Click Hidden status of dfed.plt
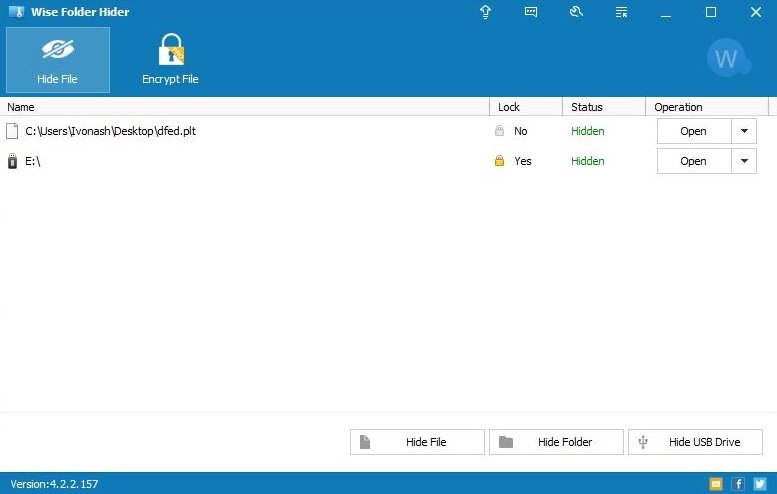Image resolution: width=777 pixels, height=494 pixels. pos(588,131)
